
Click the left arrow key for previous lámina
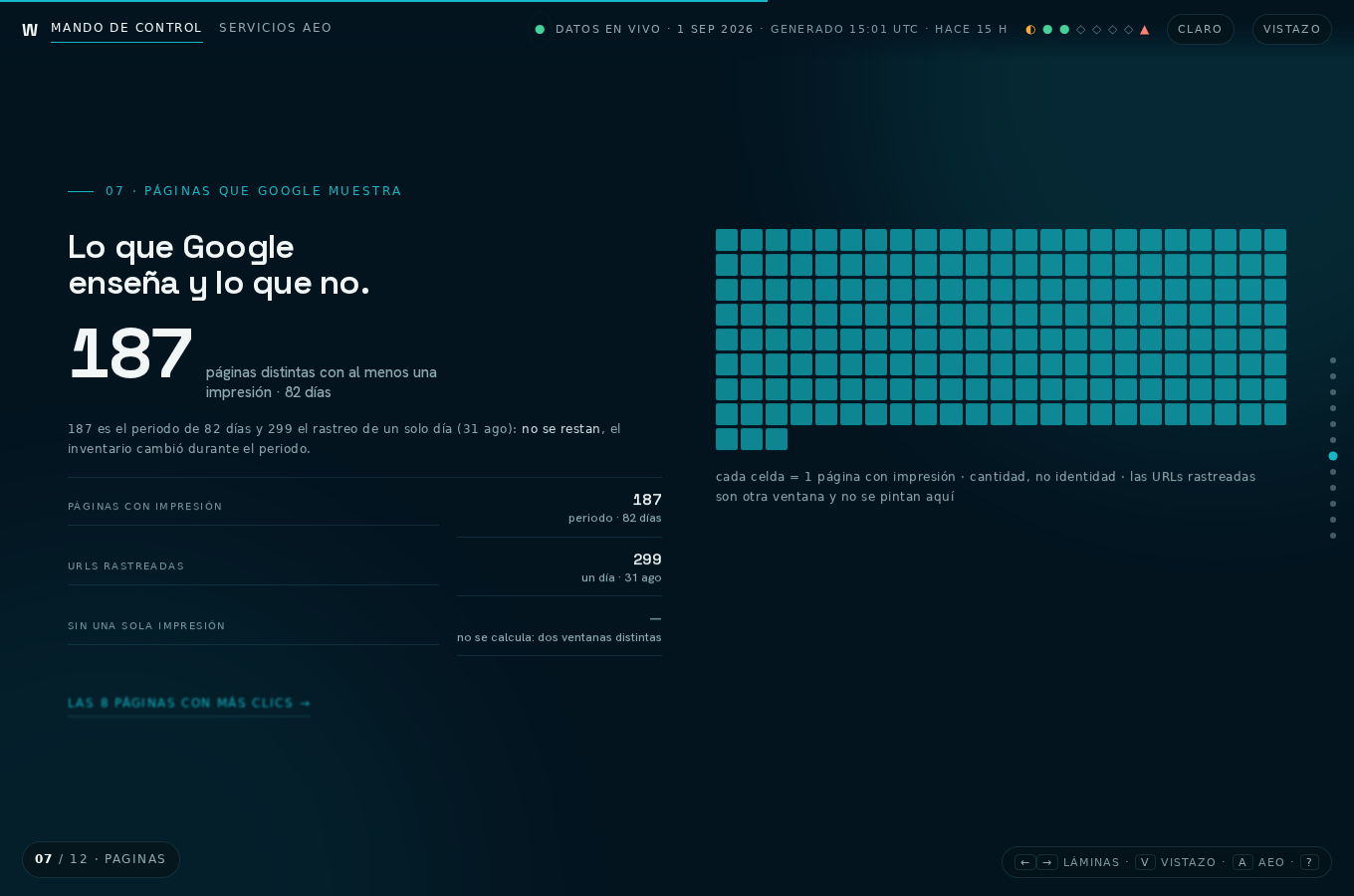click(x=1024, y=862)
